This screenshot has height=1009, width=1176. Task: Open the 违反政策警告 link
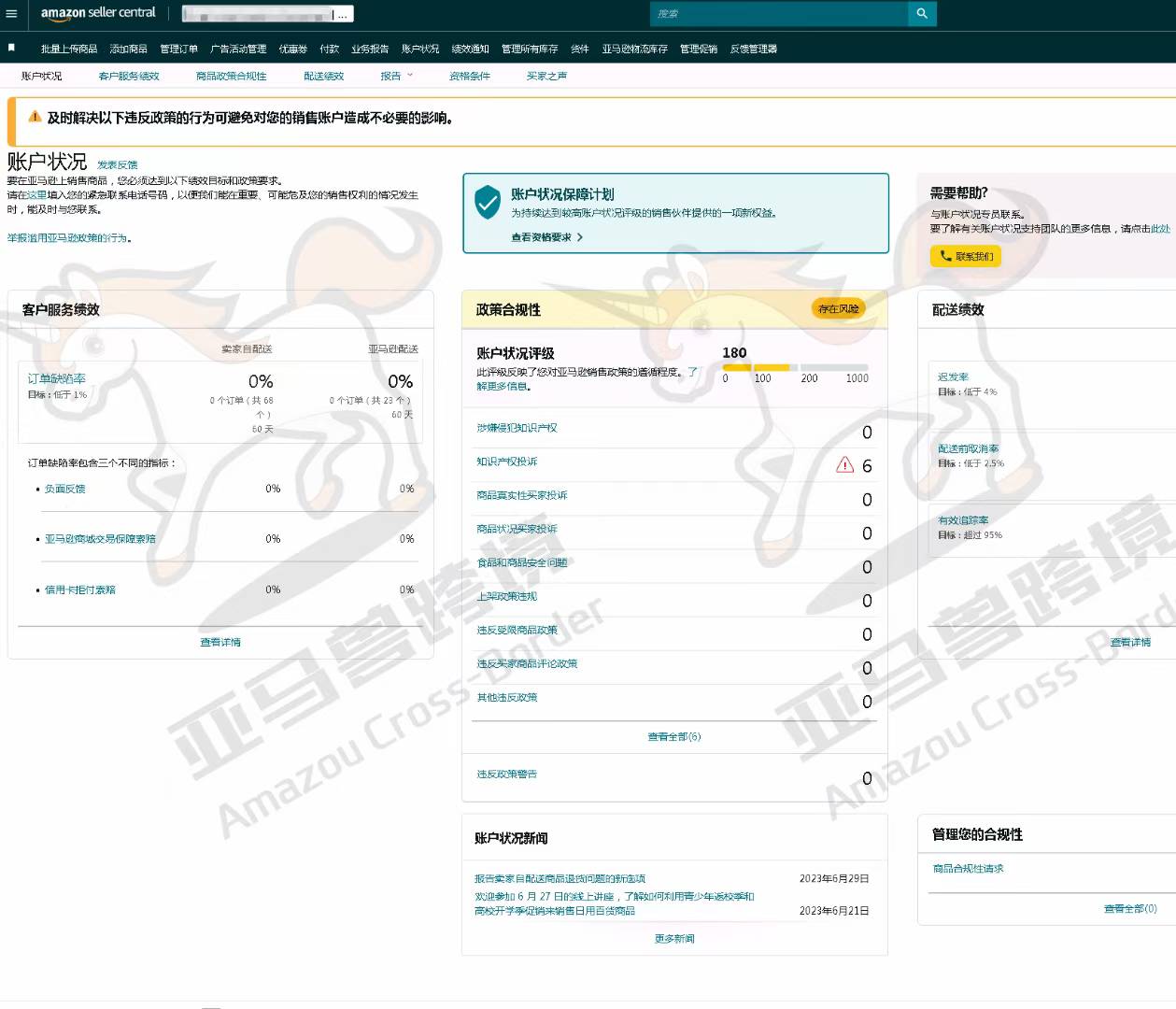[507, 774]
